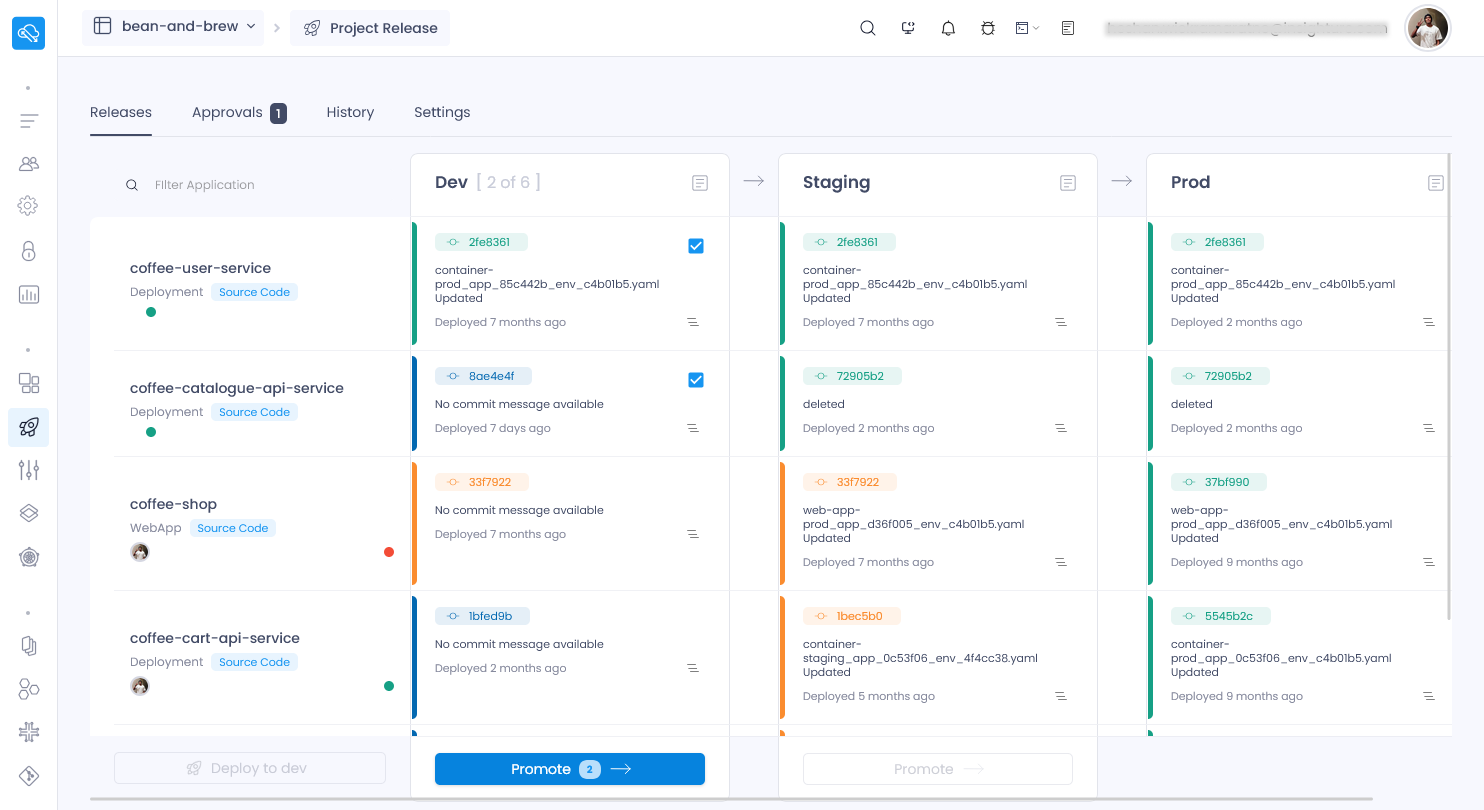Open search from the top bar

(868, 28)
